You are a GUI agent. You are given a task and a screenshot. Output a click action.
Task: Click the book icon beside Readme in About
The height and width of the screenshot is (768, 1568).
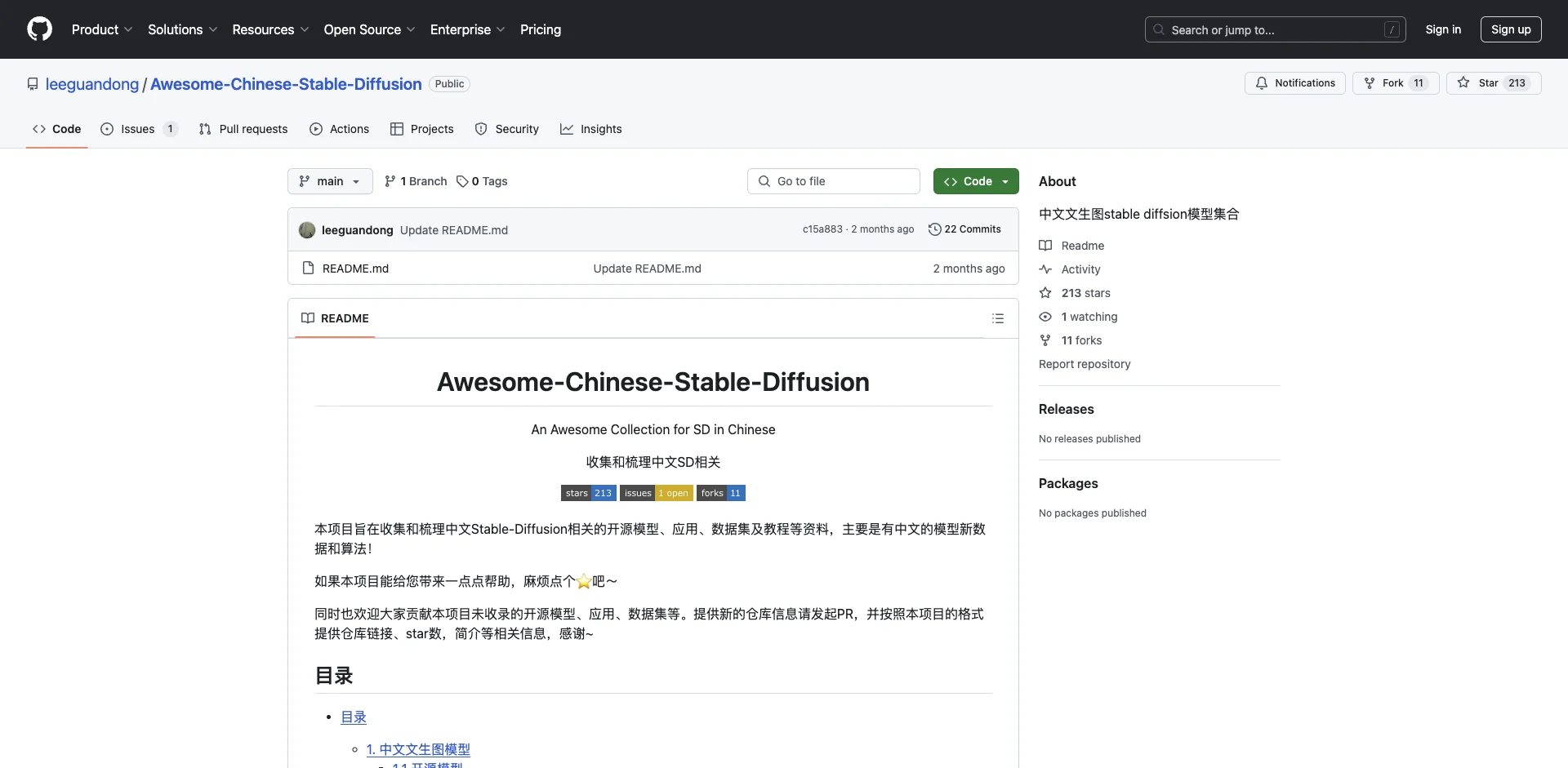coord(1045,246)
